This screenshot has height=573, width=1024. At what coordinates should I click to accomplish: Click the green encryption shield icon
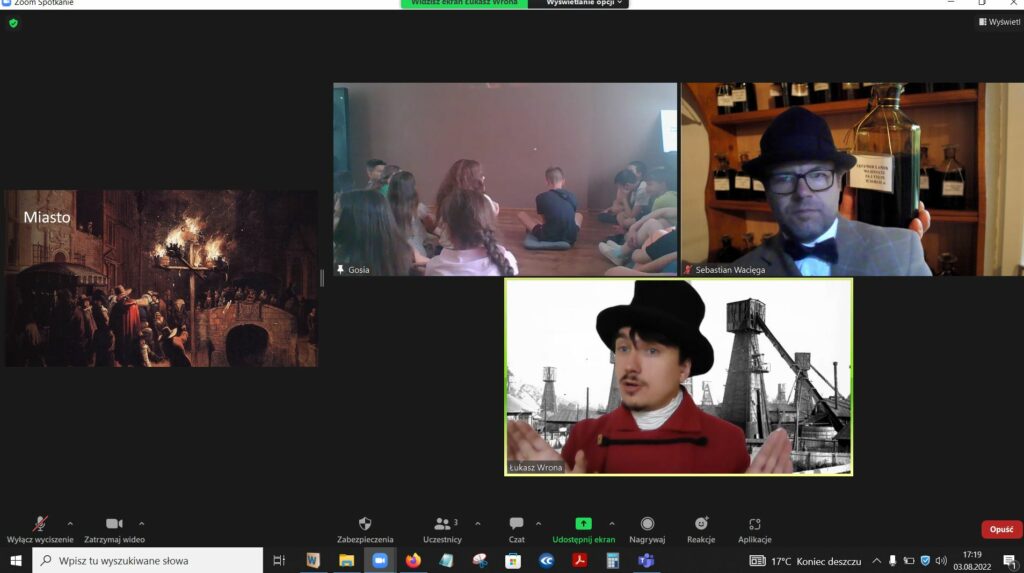click(x=13, y=23)
